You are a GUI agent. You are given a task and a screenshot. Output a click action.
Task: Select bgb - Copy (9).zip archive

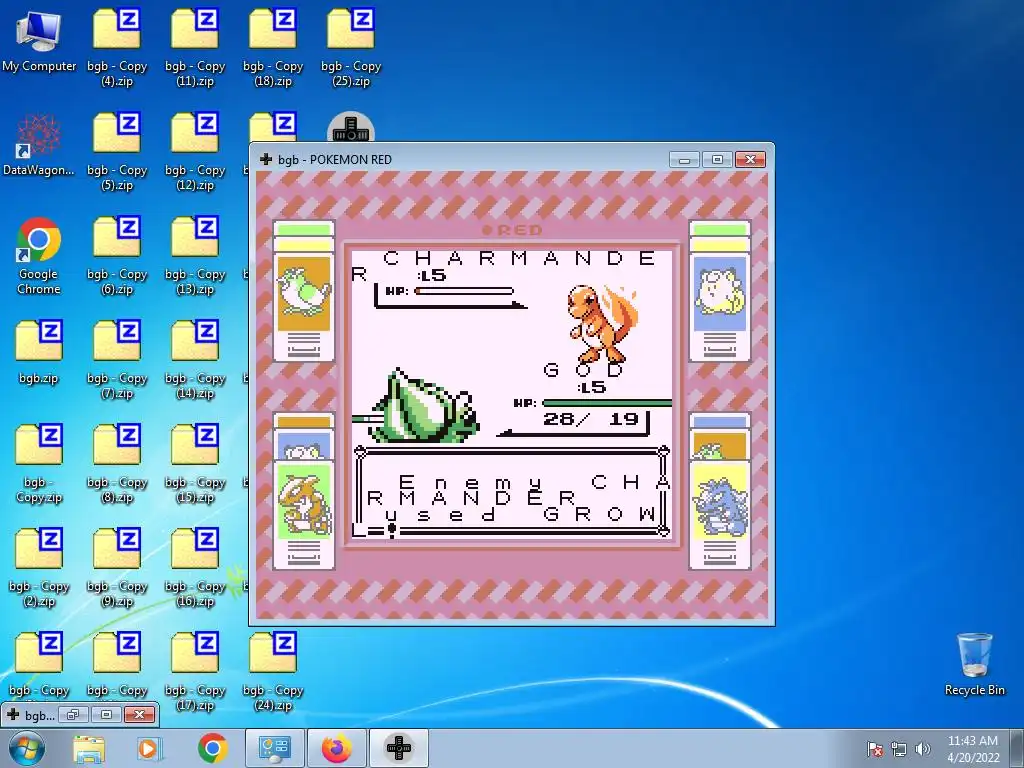click(117, 568)
